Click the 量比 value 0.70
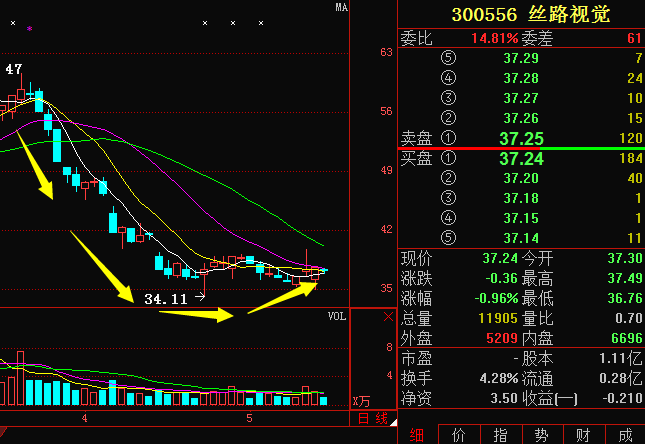The height and width of the screenshot is (444, 645). pyautogui.click(x=629, y=318)
